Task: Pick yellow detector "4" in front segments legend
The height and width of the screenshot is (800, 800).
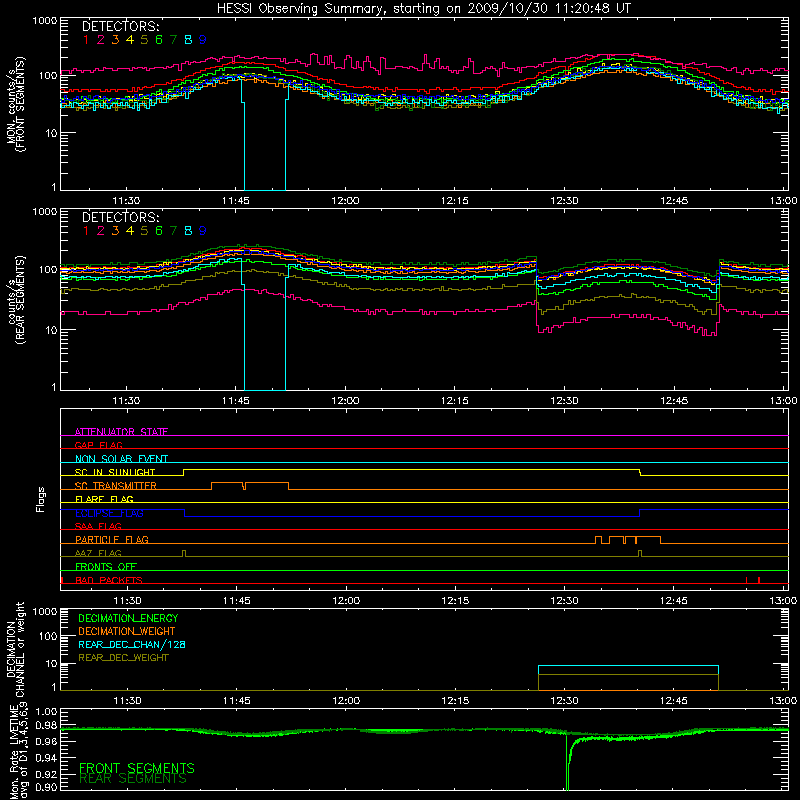Action: (x=130, y=40)
